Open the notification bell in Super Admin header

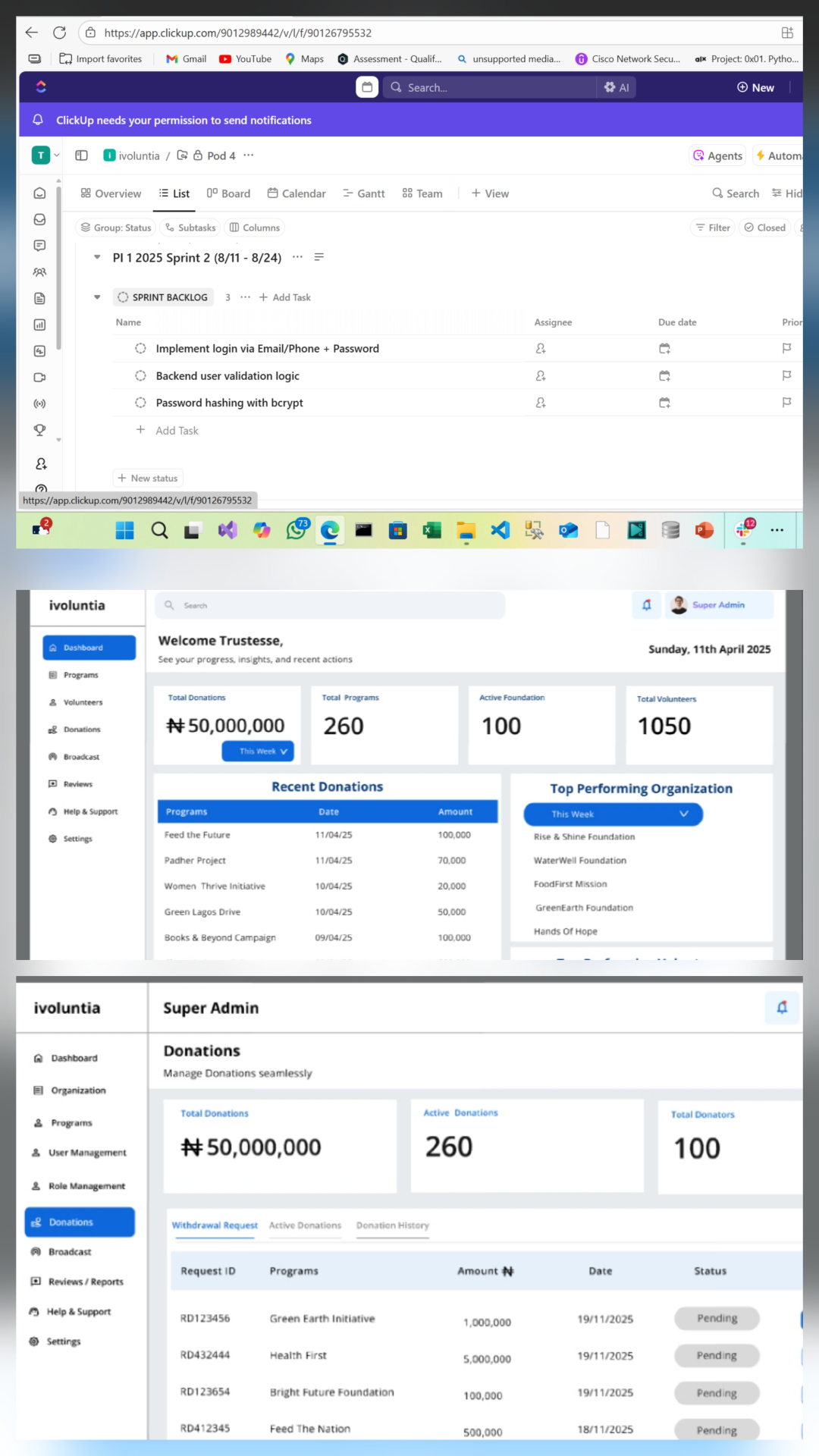[x=782, y=1007]
